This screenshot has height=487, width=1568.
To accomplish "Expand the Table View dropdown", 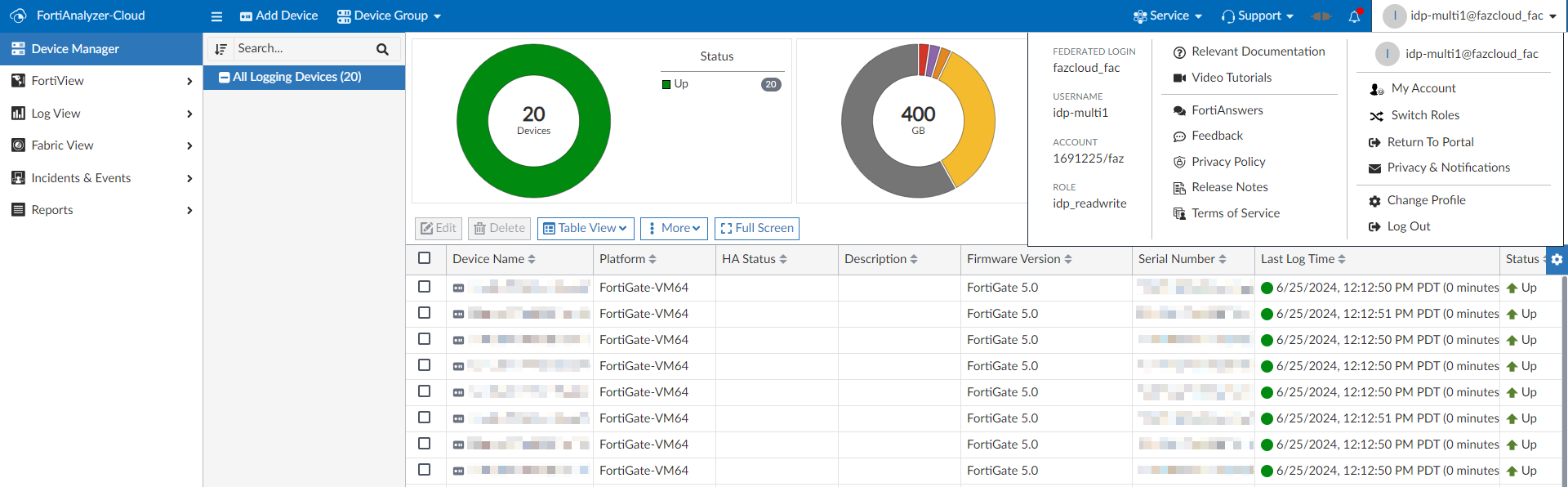I will 586,228.
